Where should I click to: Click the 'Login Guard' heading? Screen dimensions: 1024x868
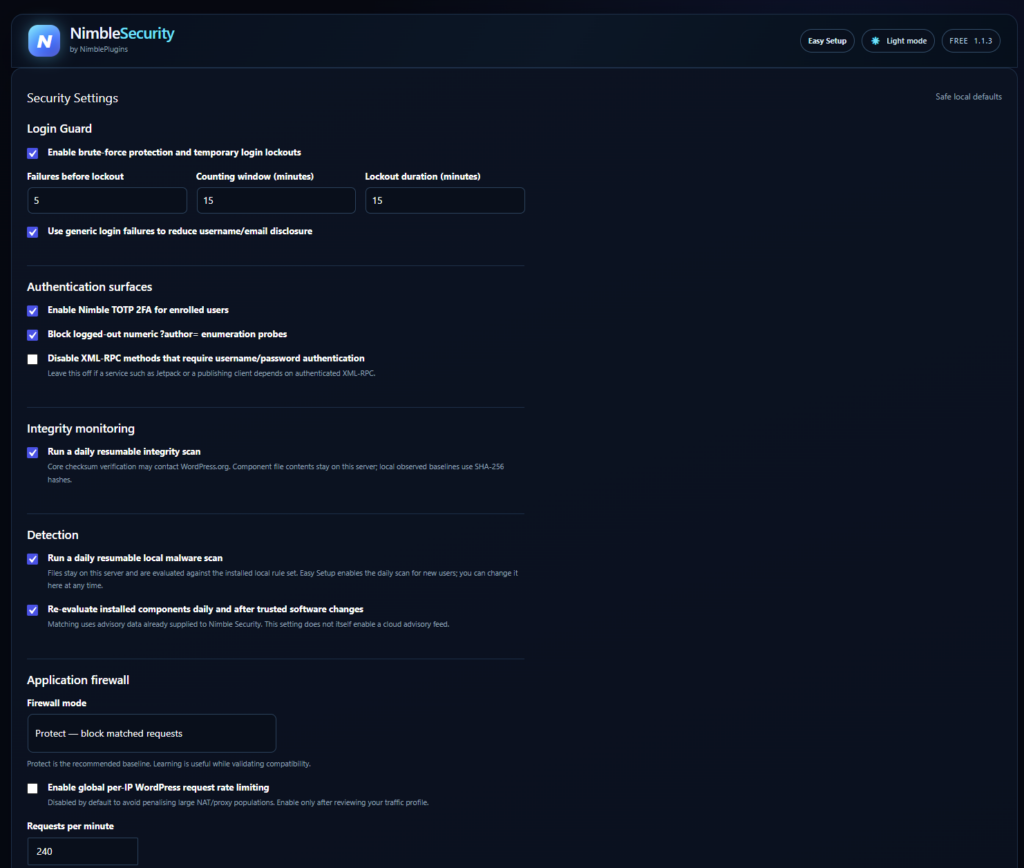click(x=59, y=129)
